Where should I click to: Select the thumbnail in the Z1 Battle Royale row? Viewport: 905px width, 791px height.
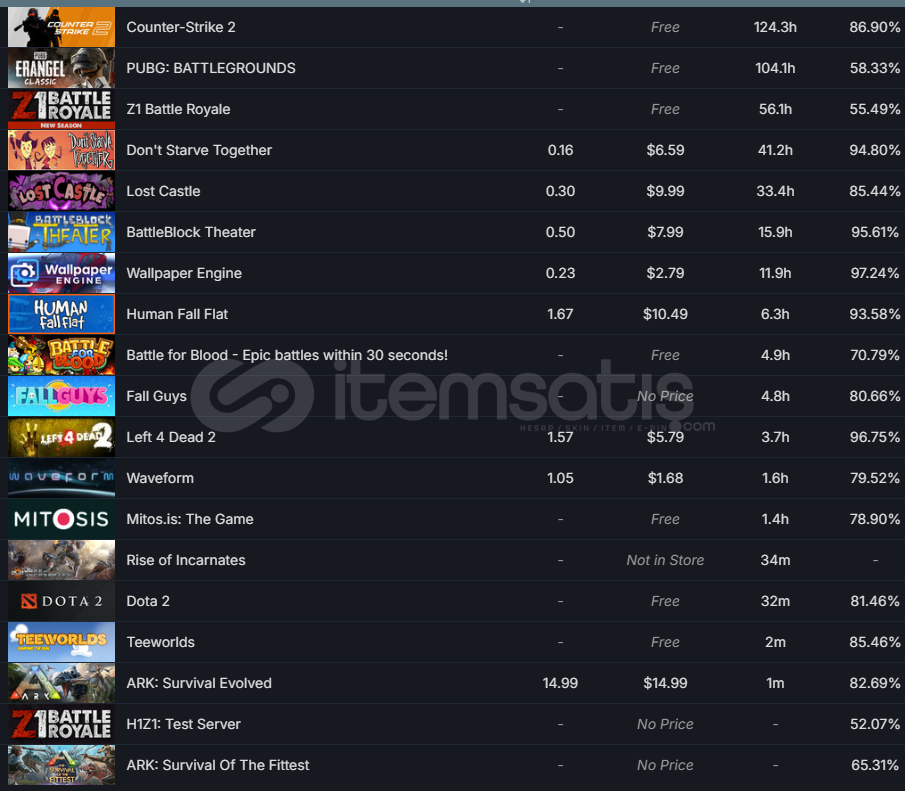[61, 109]
